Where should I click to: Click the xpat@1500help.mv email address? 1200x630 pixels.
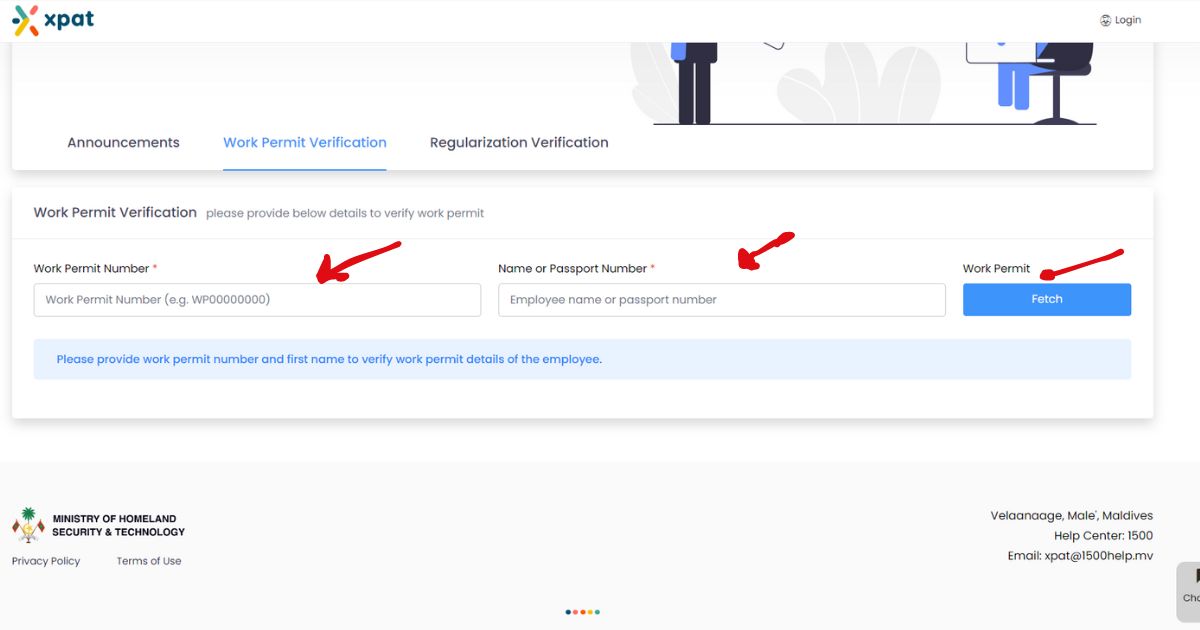(1098, 556)
